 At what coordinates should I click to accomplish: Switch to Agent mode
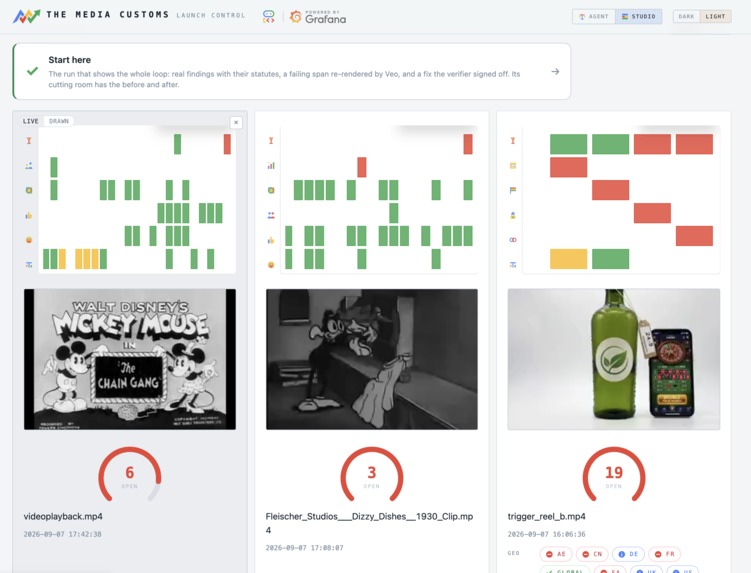[594, 16]
